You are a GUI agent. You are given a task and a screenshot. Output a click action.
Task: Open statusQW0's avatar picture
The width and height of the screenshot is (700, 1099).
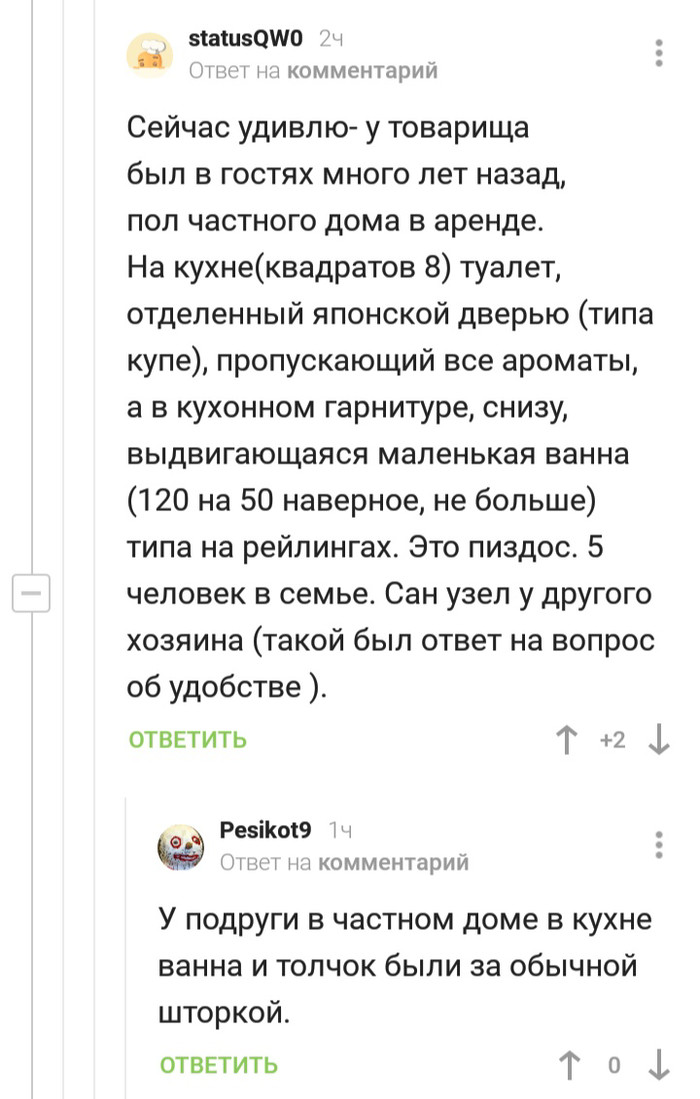click(x=150, y=54)
